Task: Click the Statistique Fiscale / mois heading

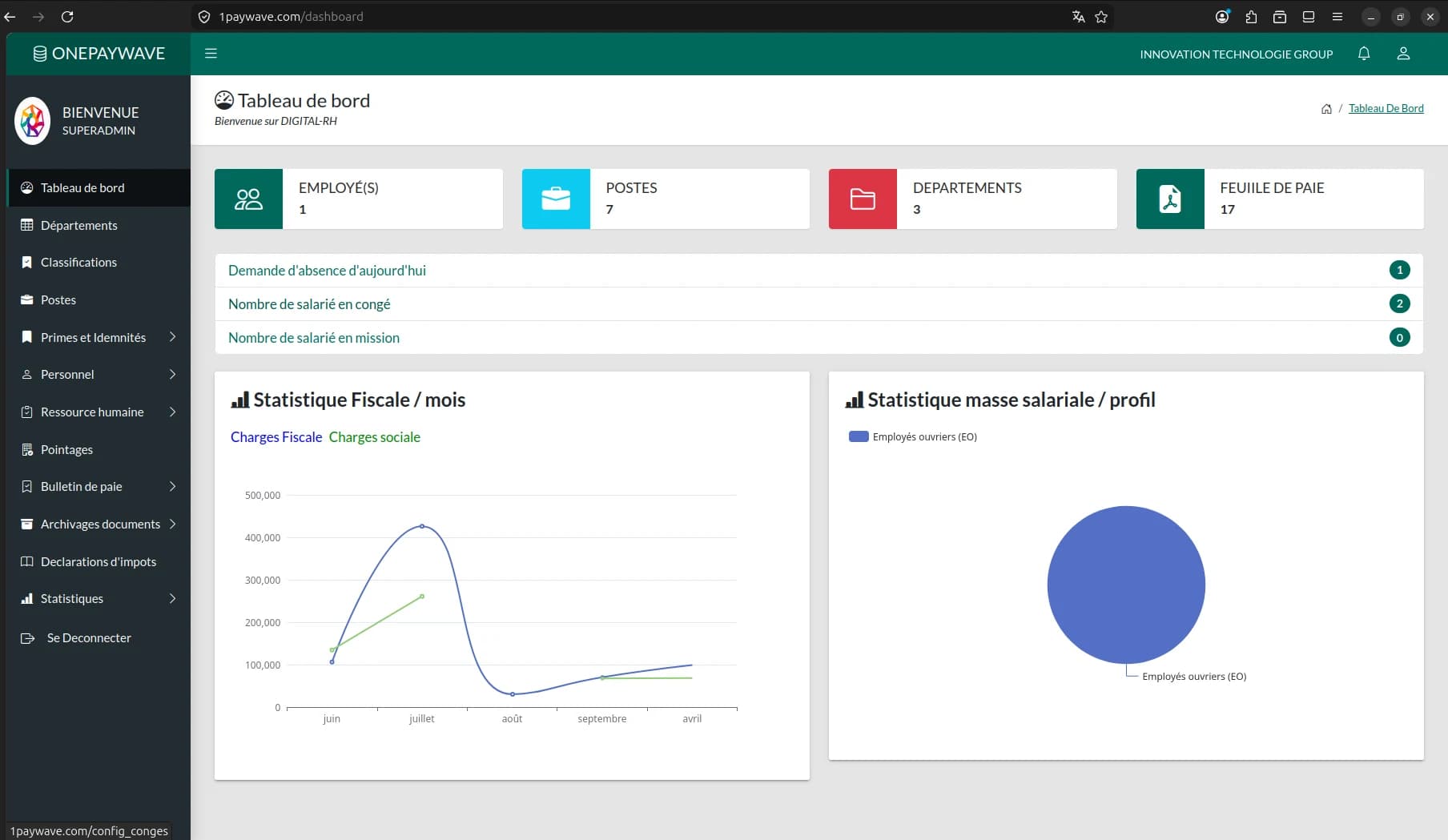Action: click(x=348, y=400)
